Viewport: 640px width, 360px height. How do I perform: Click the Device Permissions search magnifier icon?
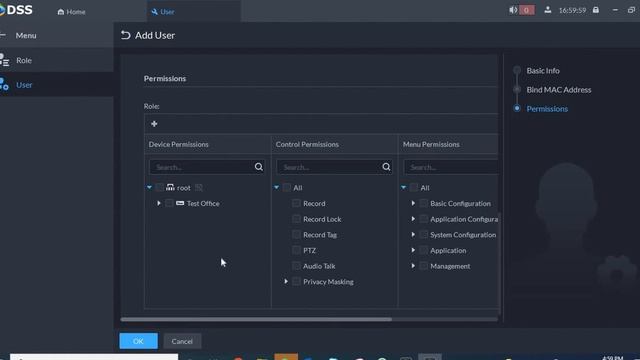pyautogui.click(x=259, y=167)
